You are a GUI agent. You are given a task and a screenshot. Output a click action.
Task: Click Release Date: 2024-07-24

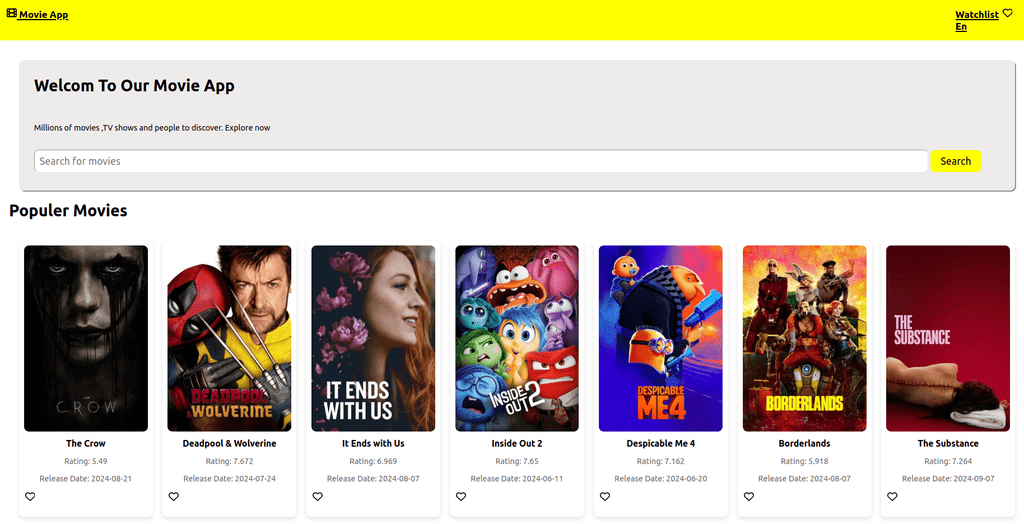point(229,479)
